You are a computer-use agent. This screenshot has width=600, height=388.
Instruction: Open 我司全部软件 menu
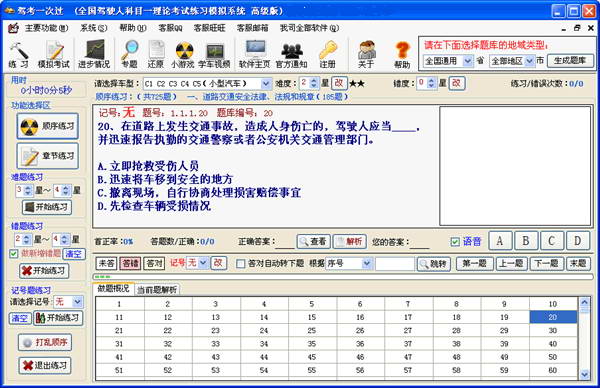(x=309, y=28)
